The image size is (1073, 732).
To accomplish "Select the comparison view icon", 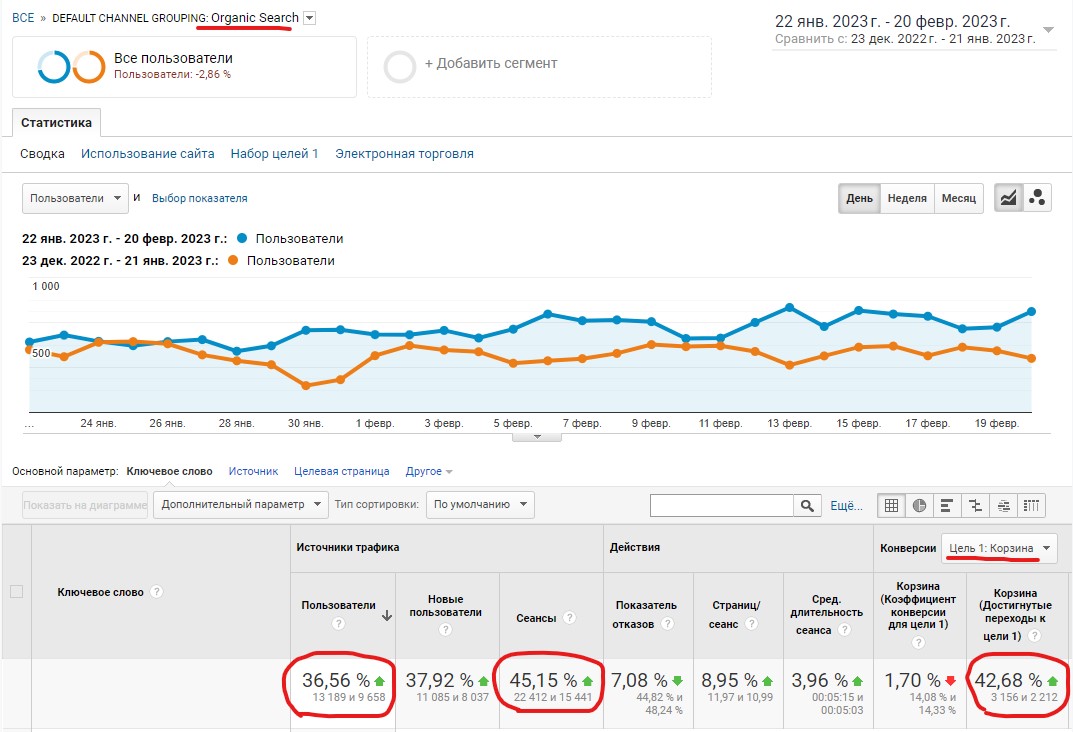I will pyautogui.click(x=975, y=506).
